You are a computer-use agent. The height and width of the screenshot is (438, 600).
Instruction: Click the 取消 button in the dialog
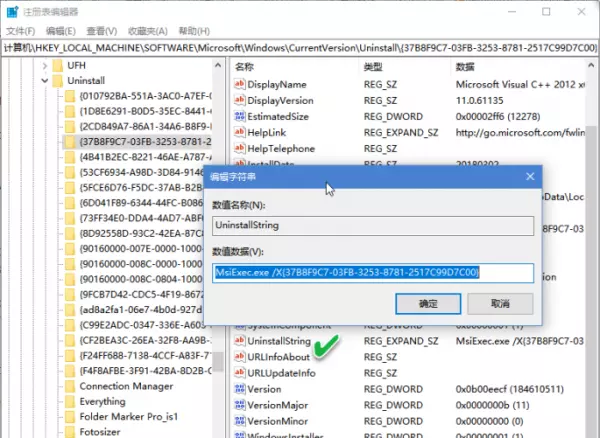click(x=500, y=304)
